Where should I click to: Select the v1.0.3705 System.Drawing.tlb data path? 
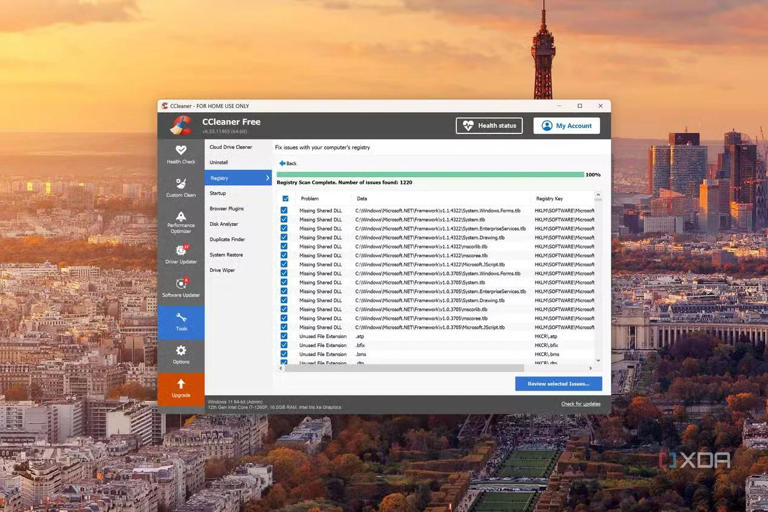(x=430, y=300)
